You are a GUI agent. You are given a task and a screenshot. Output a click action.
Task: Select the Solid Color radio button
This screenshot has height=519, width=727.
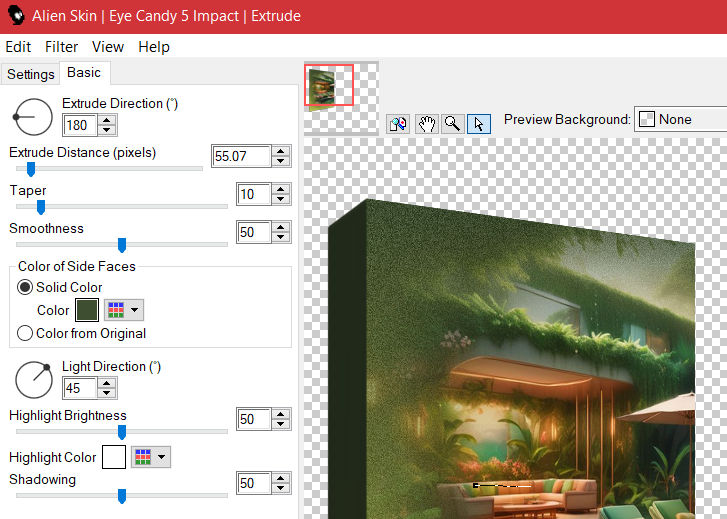click(25, 287)
